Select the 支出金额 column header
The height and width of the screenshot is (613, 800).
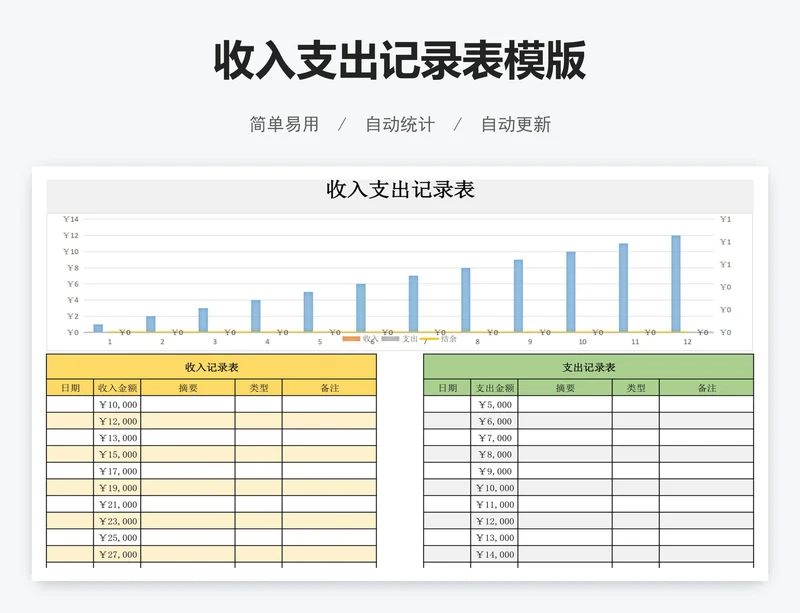tap(494, 388)
